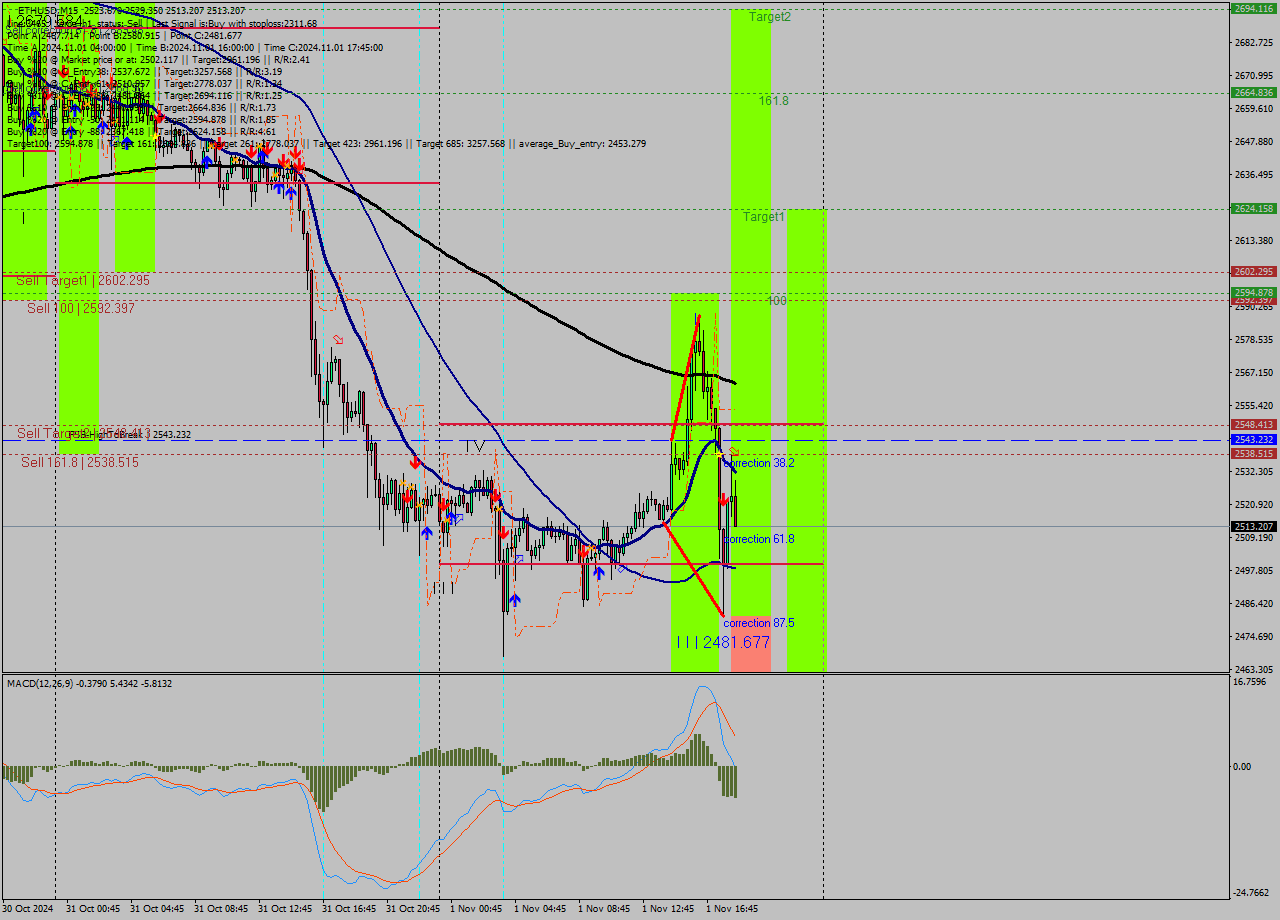
Task: Click the Target1 label on the chart
Action: click(764, 217)
